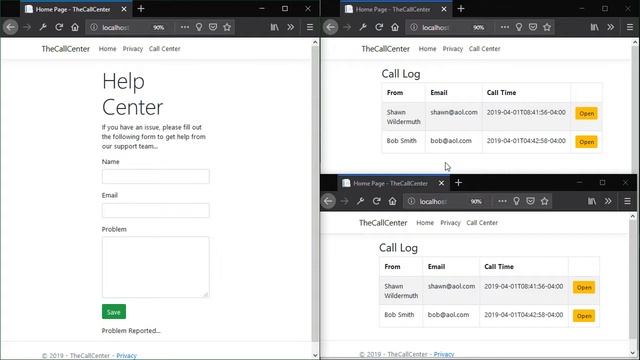Click reader lightbulb icon in left browser toolbar
The image size is (640, 360).
click(x=199, y=27)
